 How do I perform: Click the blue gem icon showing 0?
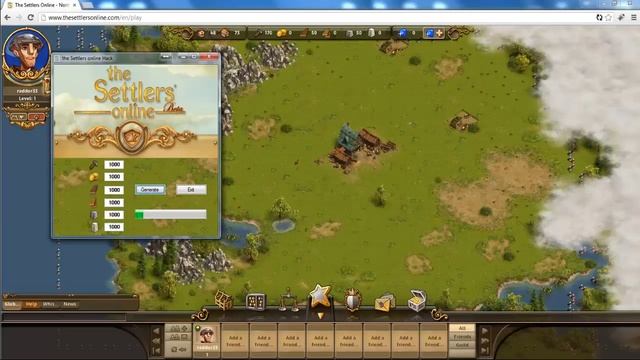tap(402, 33)
